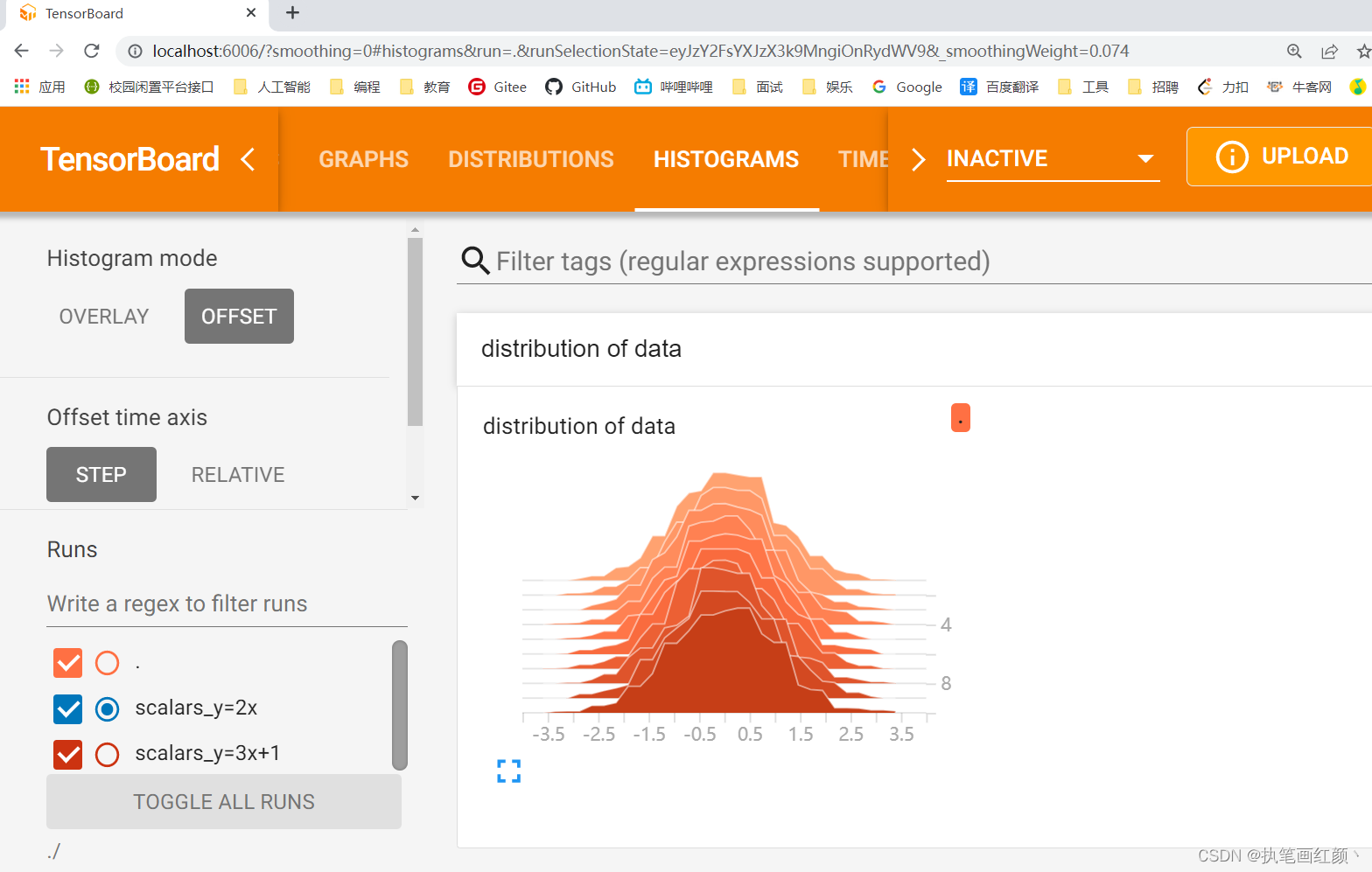Switch to the DISTRIBUTIONS tab
The height and width of the screenshot is (872, 1372).
tap(531, 159)
